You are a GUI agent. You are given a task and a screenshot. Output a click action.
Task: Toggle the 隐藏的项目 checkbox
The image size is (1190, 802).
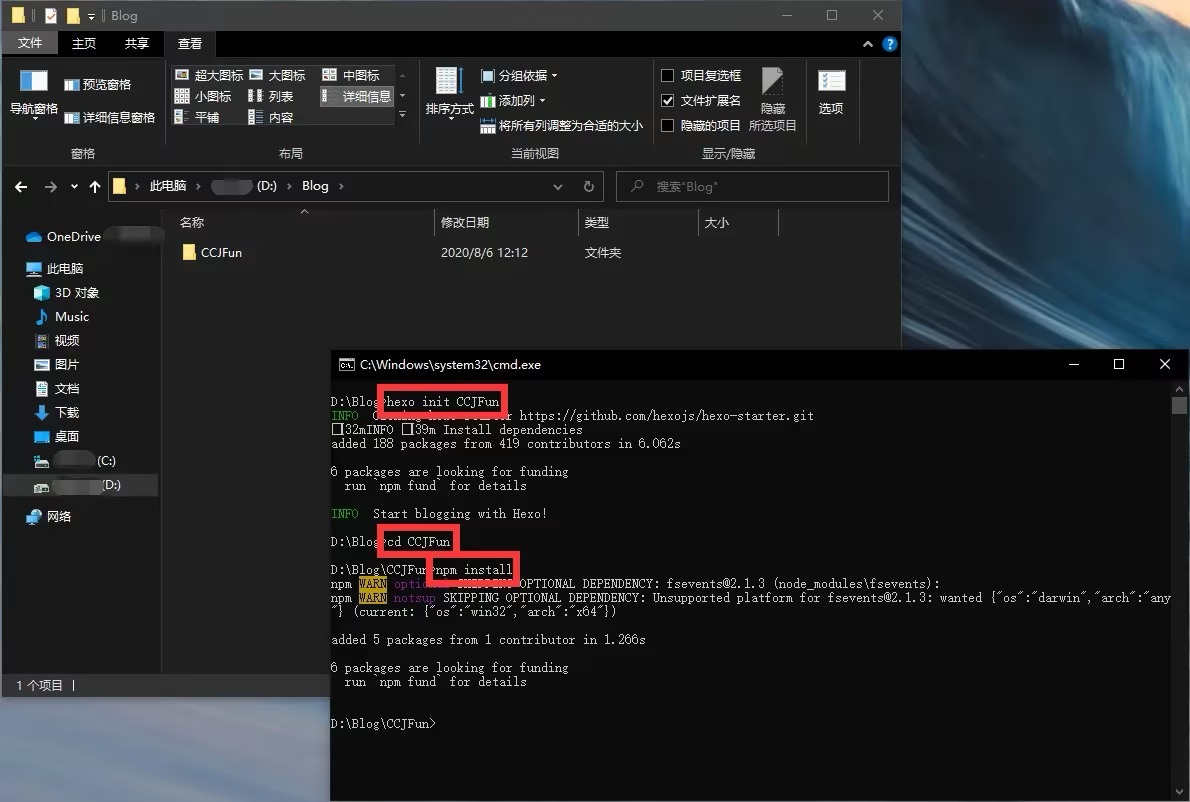668,126
